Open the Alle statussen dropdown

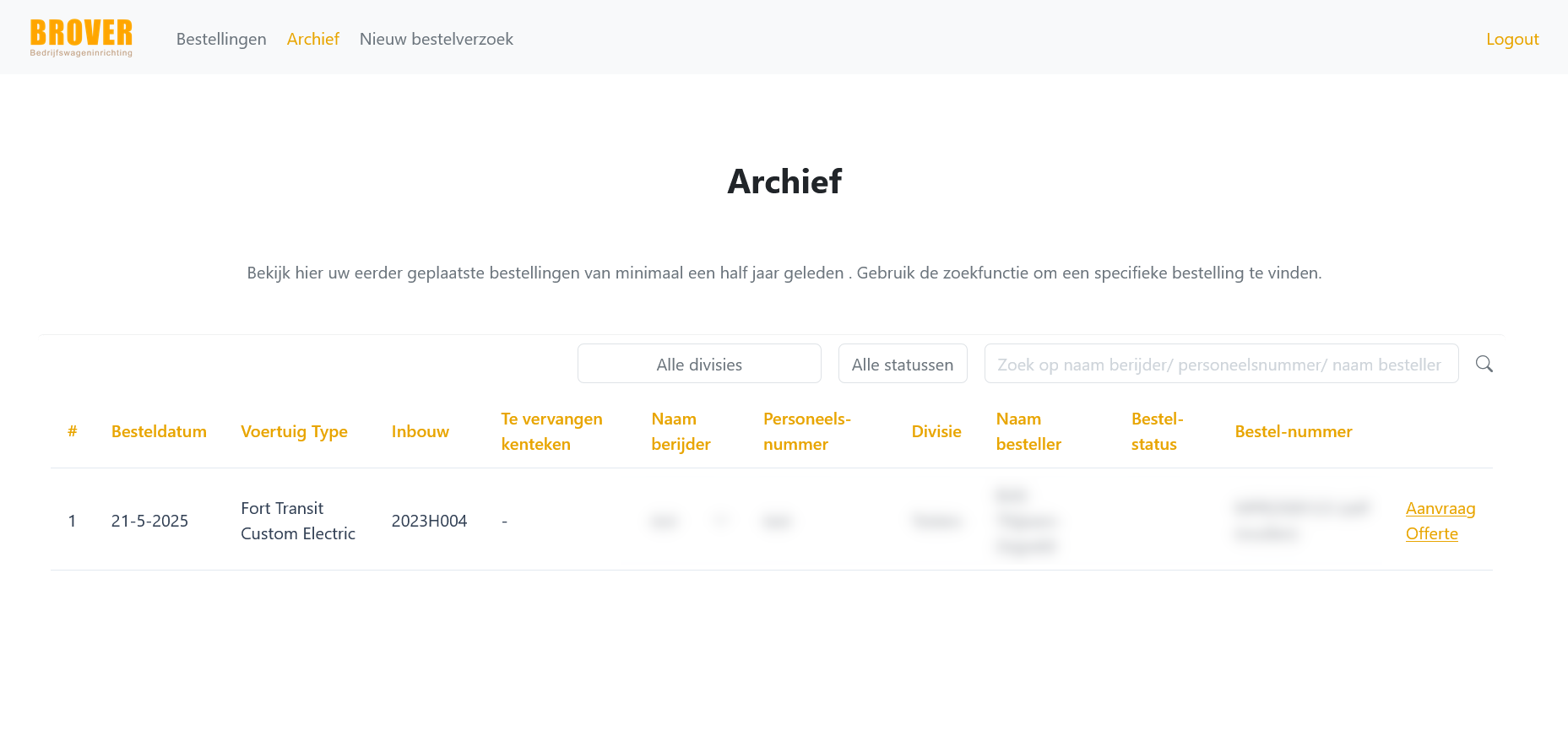(x=903, y=364)
